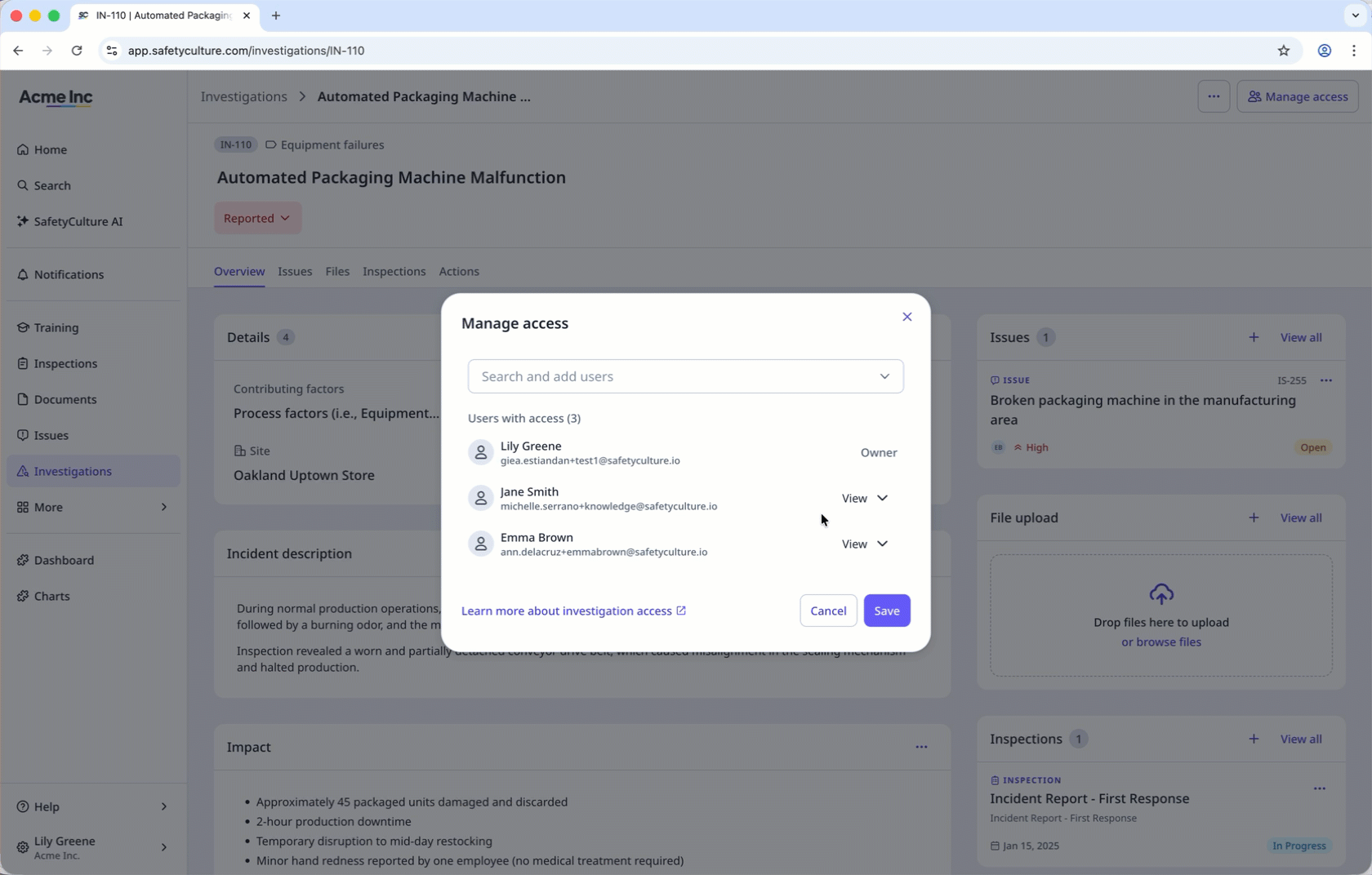This screenshot has width=1372, height=875.
Task: Open Training section
Action: click(93, 327)
